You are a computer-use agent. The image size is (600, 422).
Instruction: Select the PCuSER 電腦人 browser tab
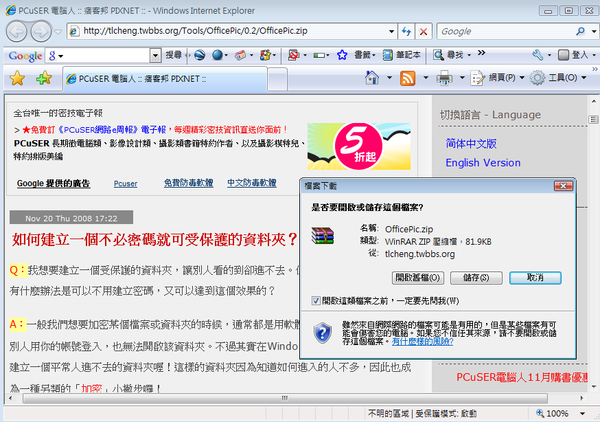(x=165, y=79)
